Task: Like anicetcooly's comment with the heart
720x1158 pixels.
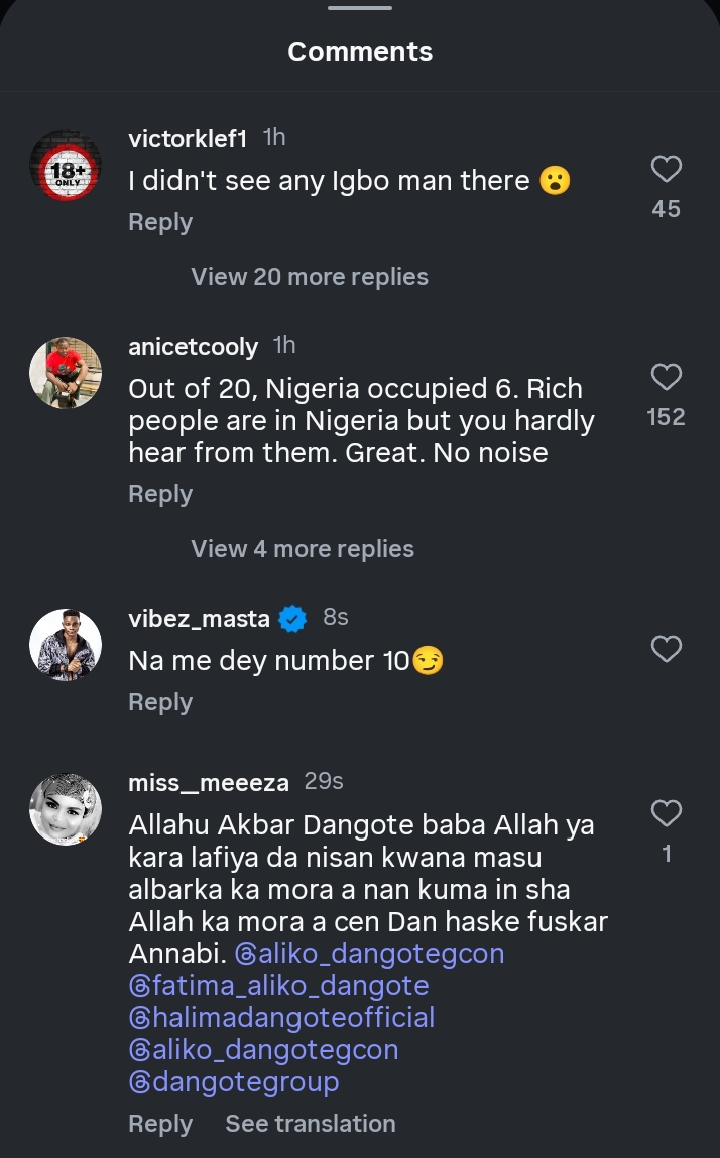Action: coord(666,377)
